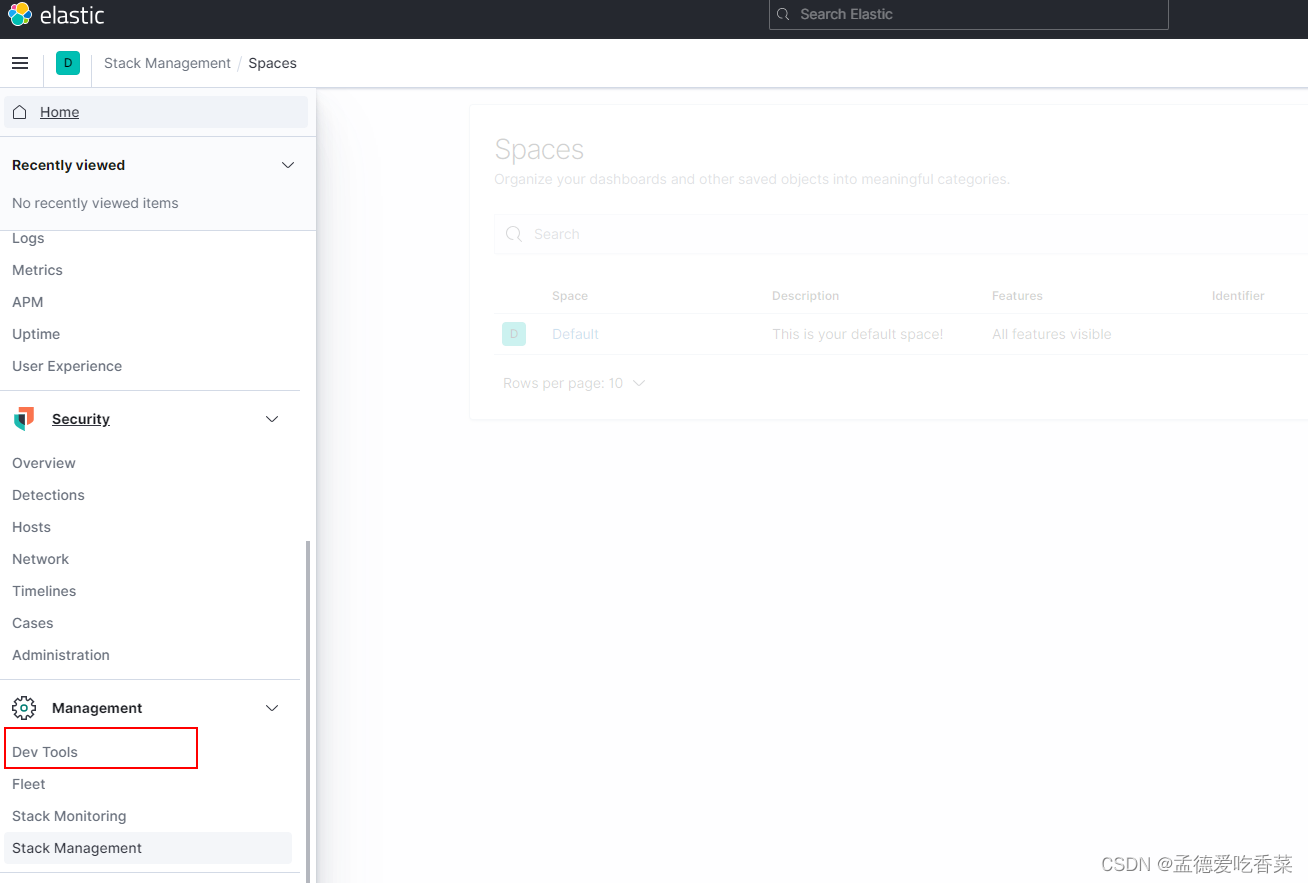This screenshot has width=1308, height=883.
Task: Sort by the Identifier column header
Action: point(1238,296)
